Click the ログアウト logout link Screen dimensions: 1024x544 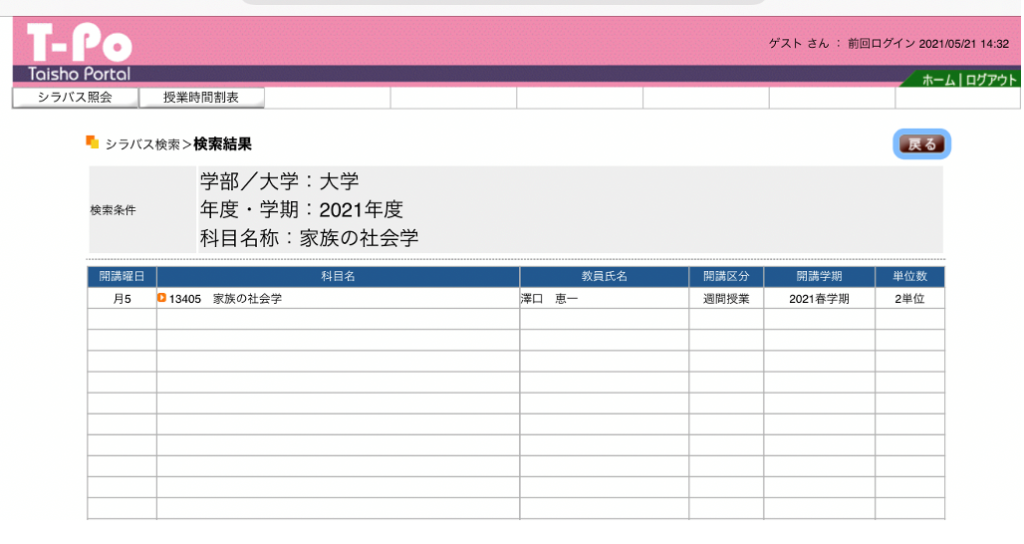991,80
